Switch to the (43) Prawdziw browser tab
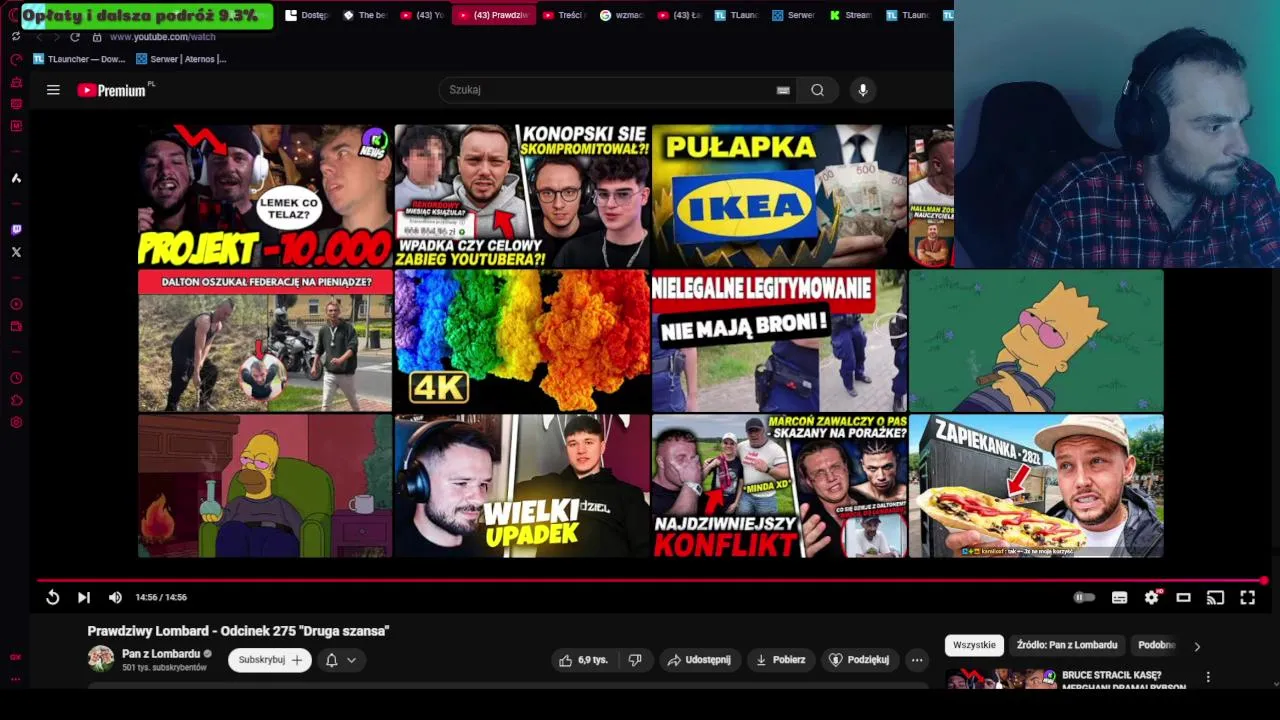 click(x=493, y=15)
